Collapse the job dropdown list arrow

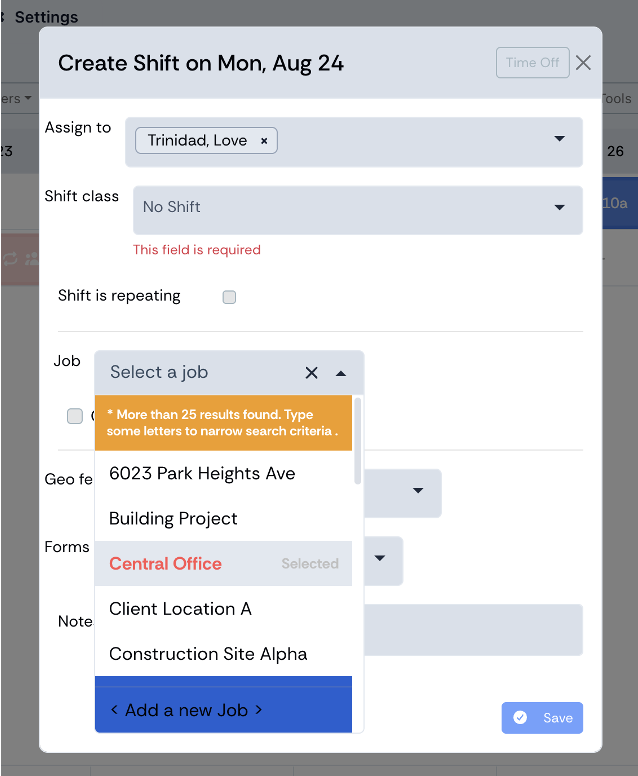(341, 374)
